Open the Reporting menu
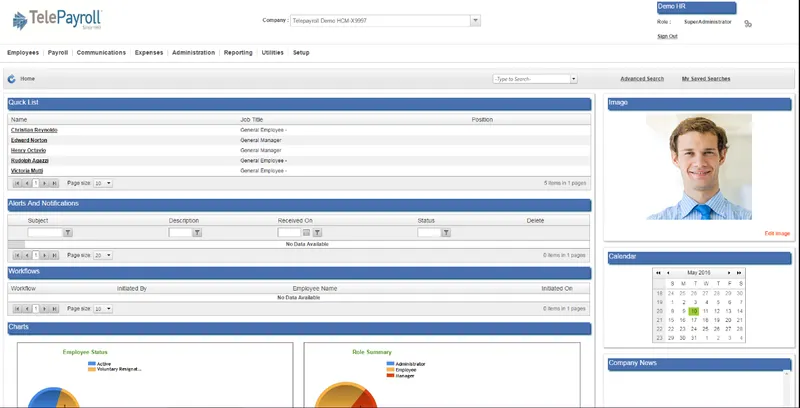 tap(238, 53)
